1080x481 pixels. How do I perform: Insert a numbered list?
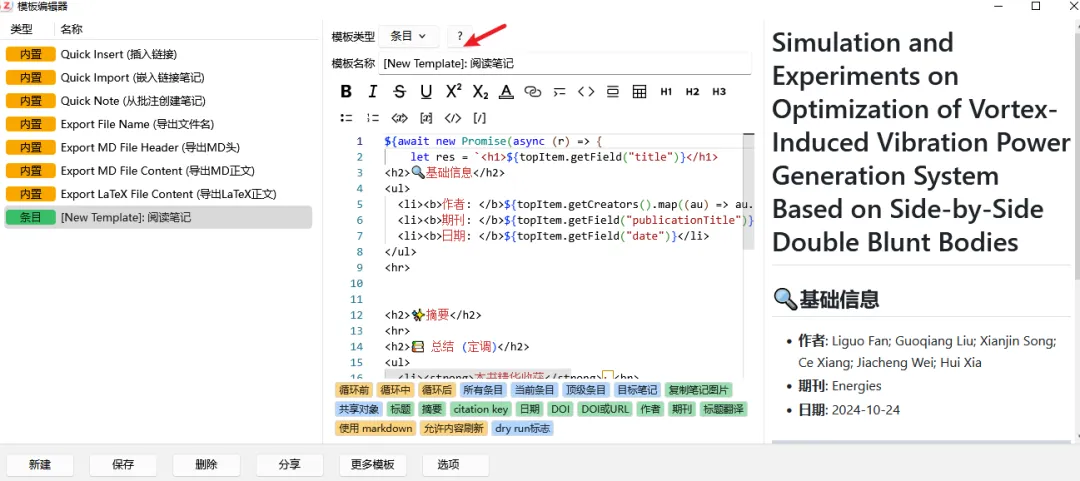coord(373,118)
